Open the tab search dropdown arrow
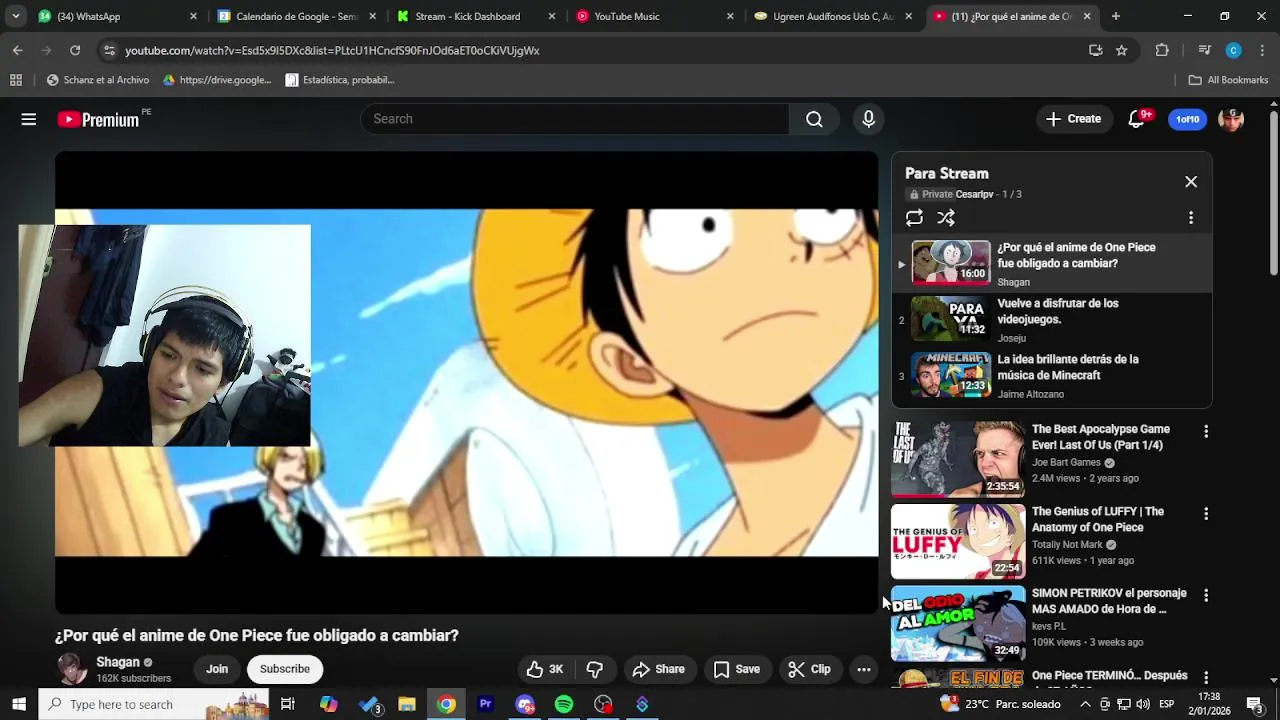1280x720 pixels. 15,16
